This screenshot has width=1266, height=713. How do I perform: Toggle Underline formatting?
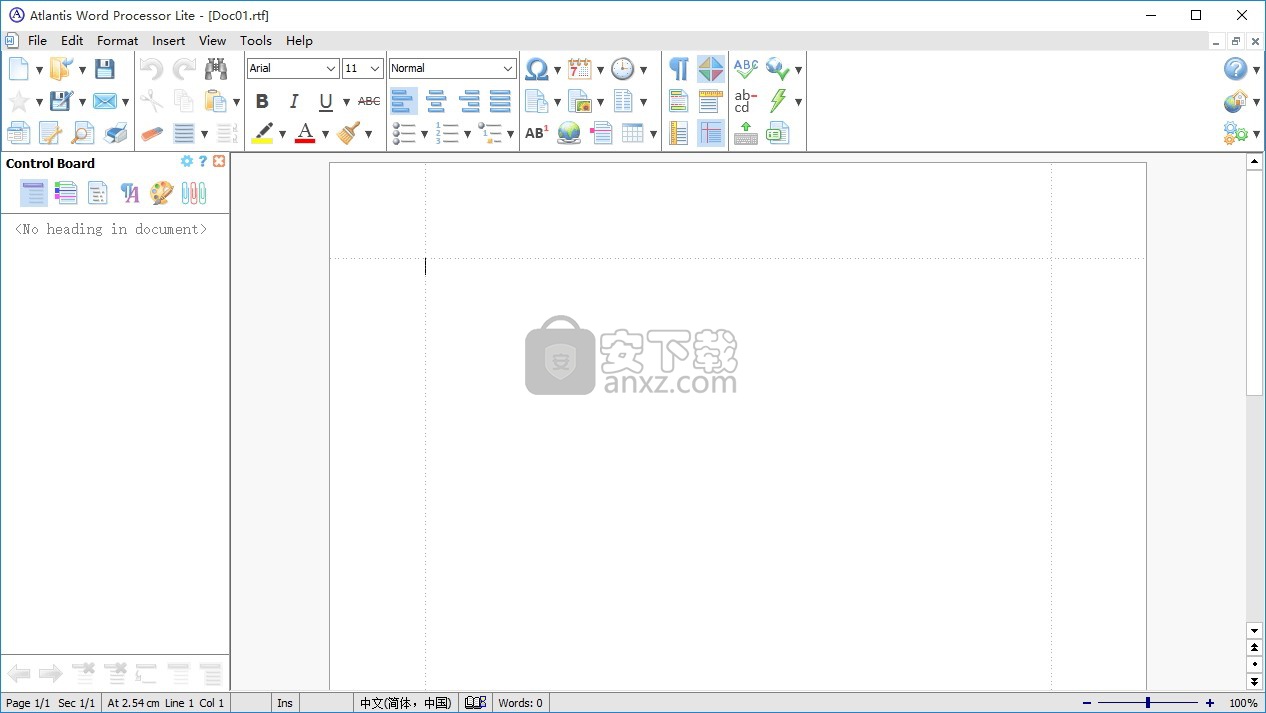pos(326,101)
